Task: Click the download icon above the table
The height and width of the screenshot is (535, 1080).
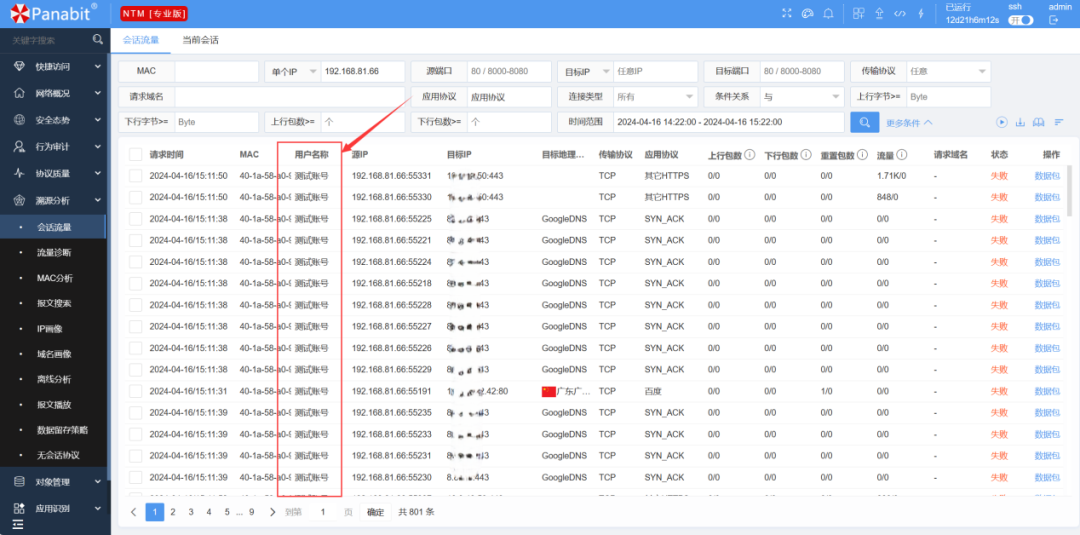Action: 1021,122
